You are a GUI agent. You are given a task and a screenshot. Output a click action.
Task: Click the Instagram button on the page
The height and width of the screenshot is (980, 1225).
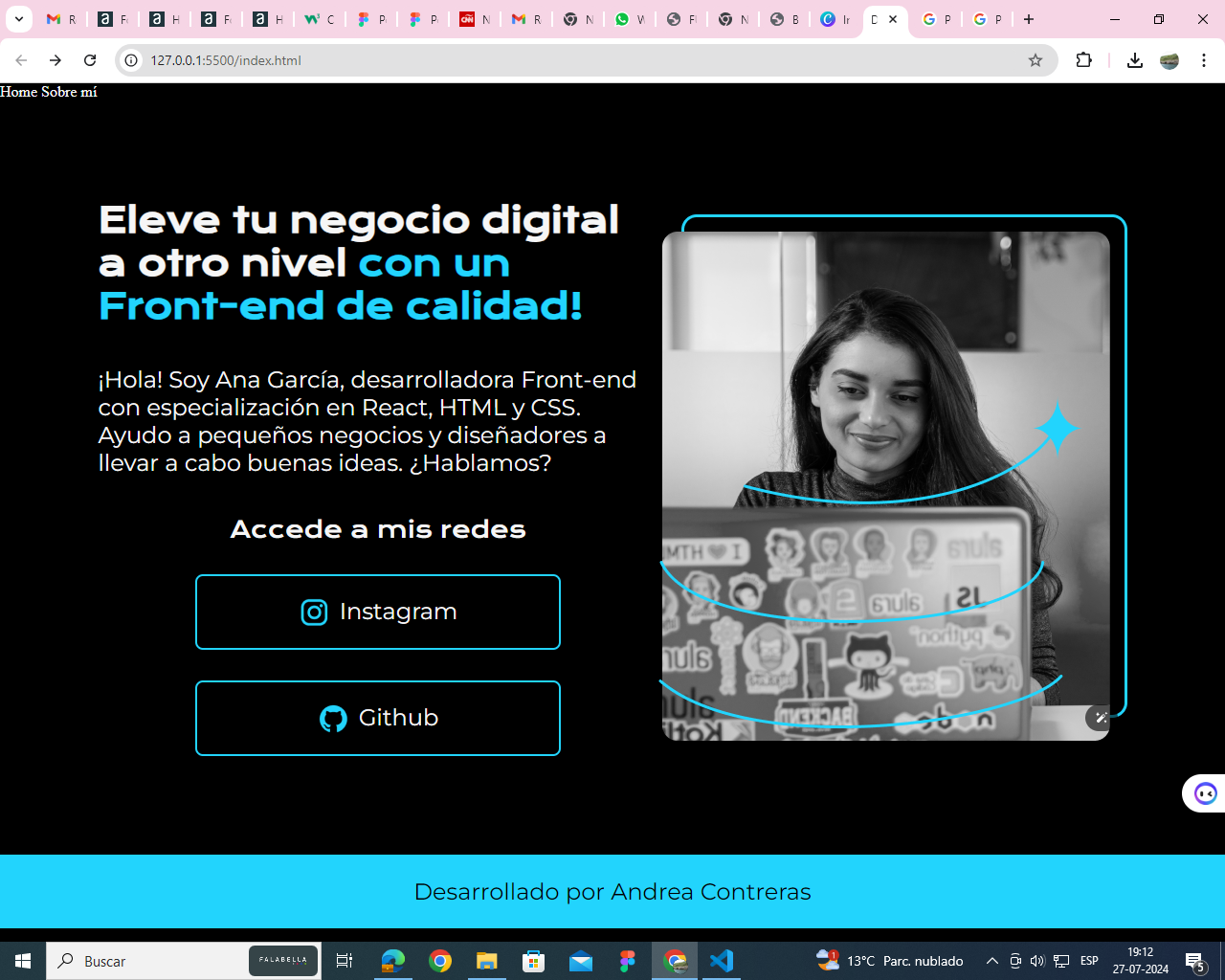click(x=378, y=612)
